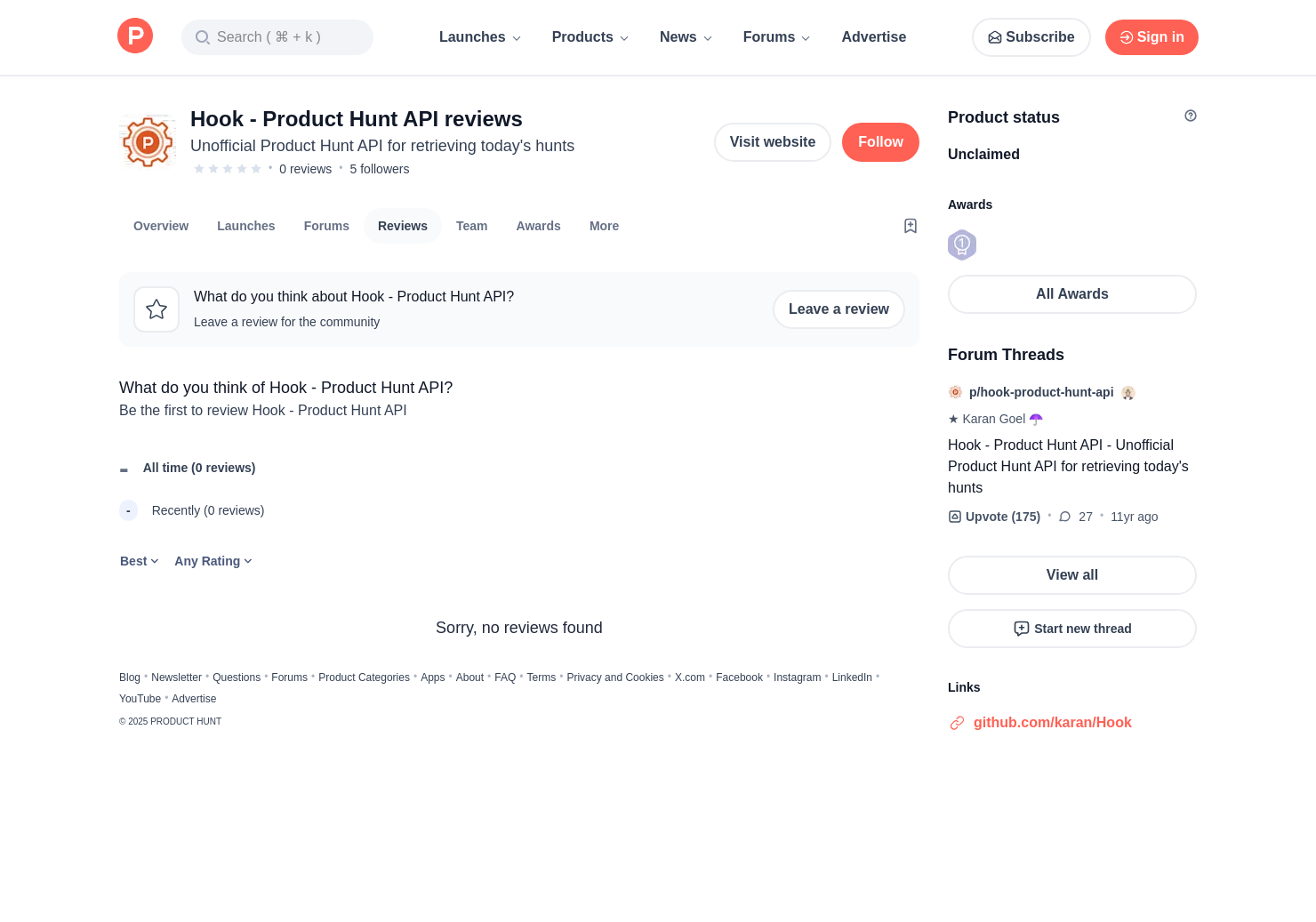Switch to the Forums product tab
The height and width of the screenshot is (922, 1316).
click(x=326, y=226)
